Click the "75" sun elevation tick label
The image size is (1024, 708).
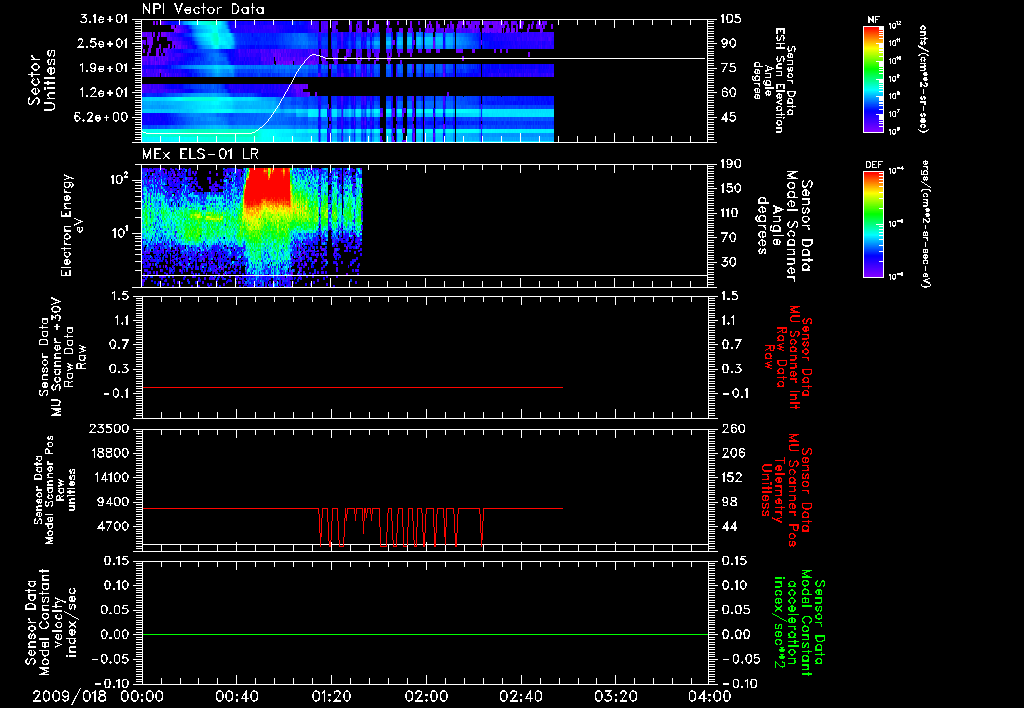click(728, 68)
